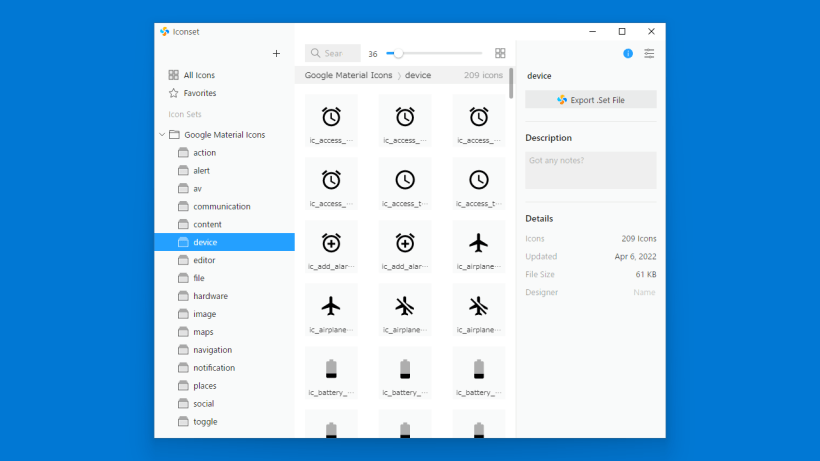Maximize the Iconset window
The width and height of the screenshot is (820, 461).
point(622,31)
